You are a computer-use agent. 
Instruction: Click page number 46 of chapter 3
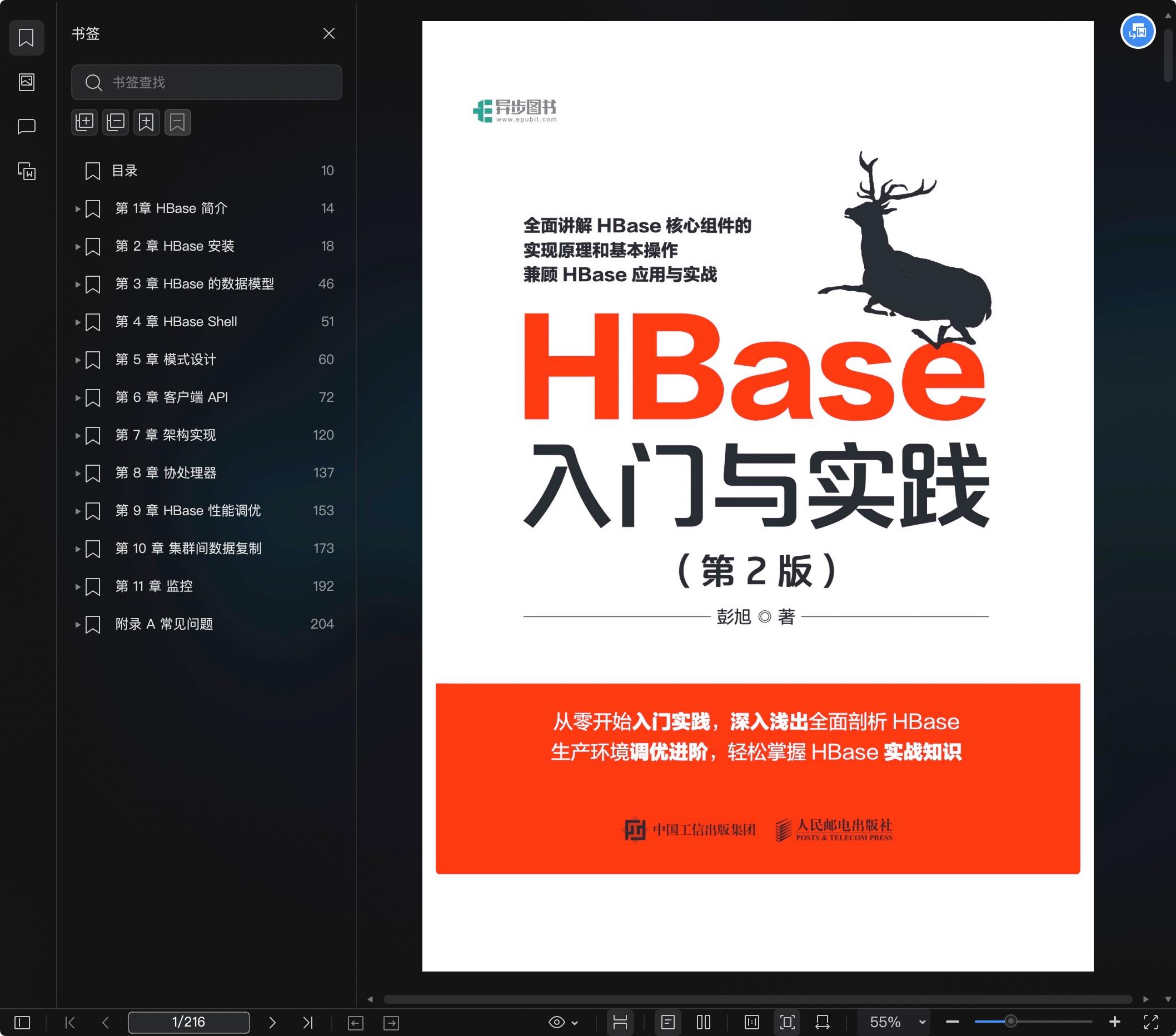tap(326, 283)
